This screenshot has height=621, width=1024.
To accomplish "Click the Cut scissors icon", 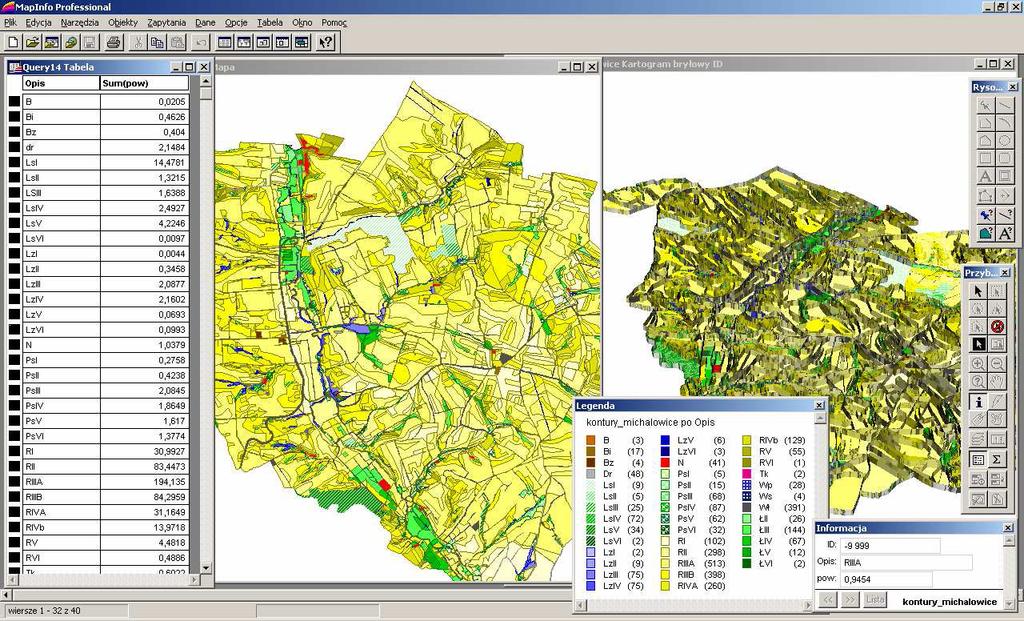I will [x=138, y=42].
